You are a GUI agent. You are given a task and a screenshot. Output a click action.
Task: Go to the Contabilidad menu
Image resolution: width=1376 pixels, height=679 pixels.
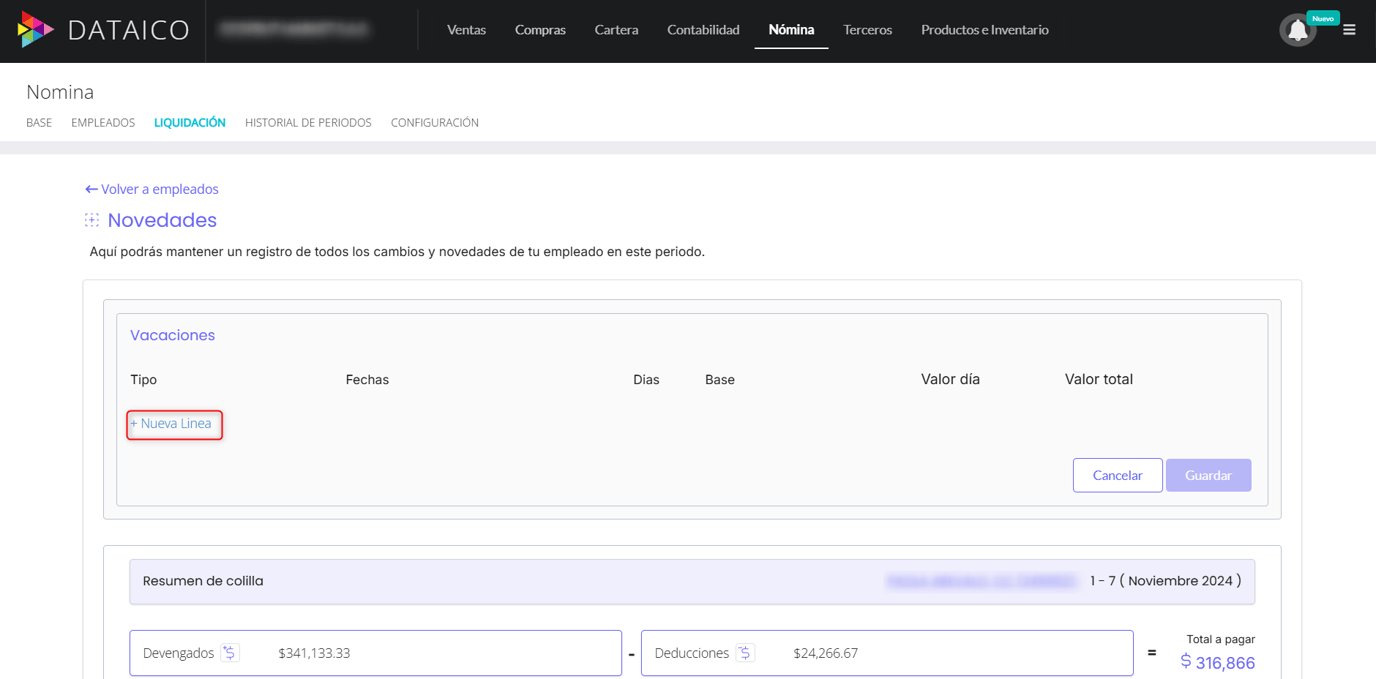pos(703,30)
